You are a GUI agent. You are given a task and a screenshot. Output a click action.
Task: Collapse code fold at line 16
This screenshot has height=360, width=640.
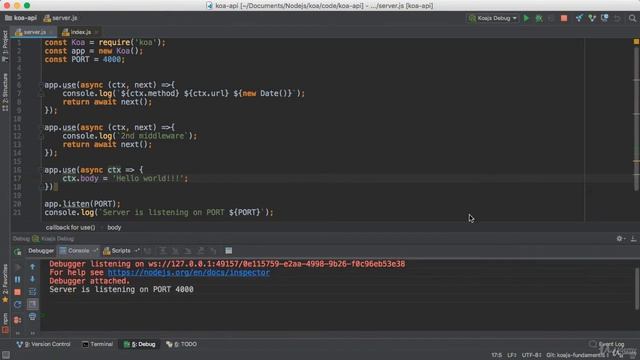(42, 170)
